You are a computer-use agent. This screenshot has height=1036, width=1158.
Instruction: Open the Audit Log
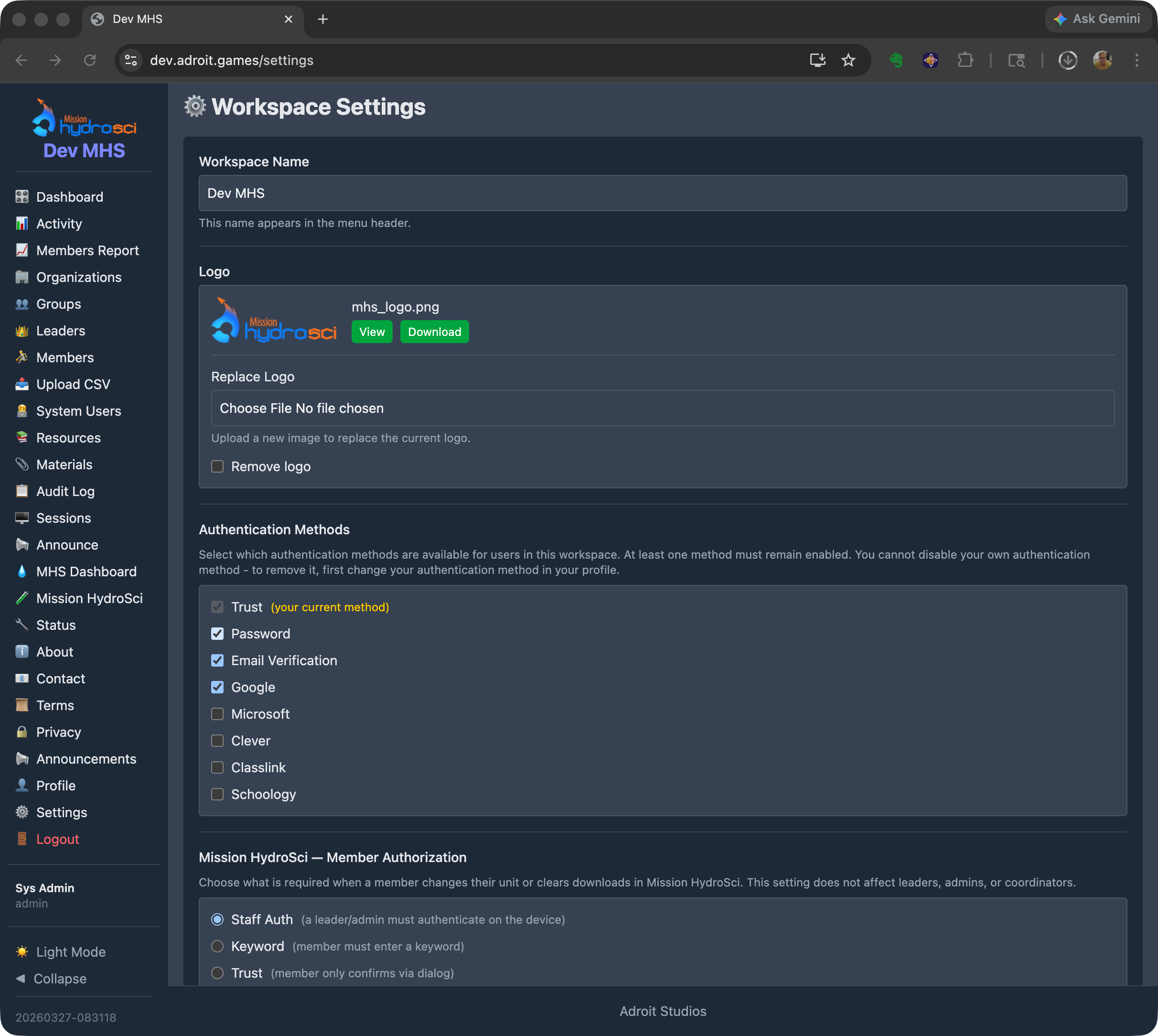pos(64,491)
